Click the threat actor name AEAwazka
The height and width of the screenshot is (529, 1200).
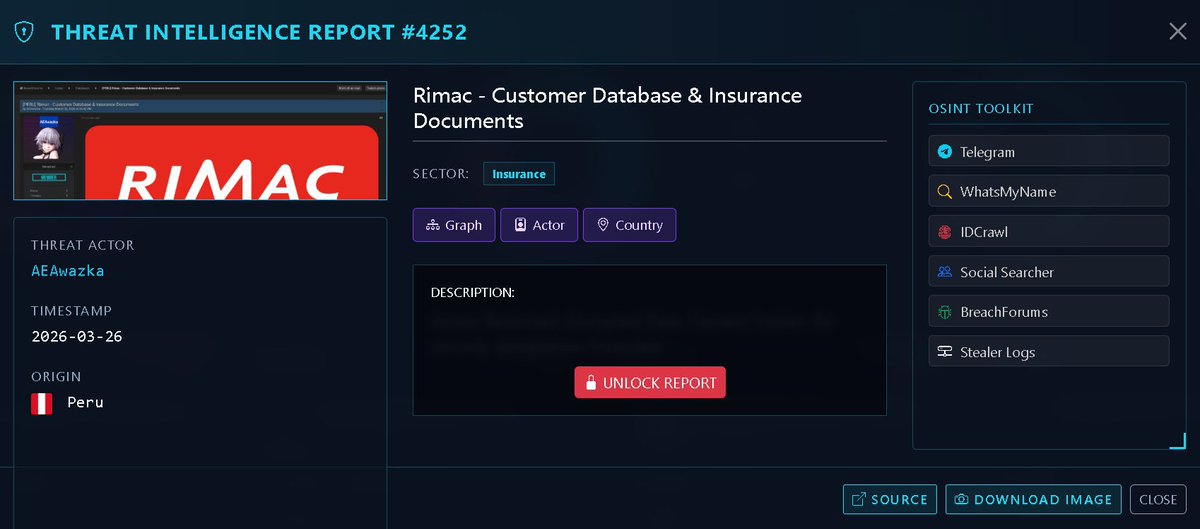68,271
